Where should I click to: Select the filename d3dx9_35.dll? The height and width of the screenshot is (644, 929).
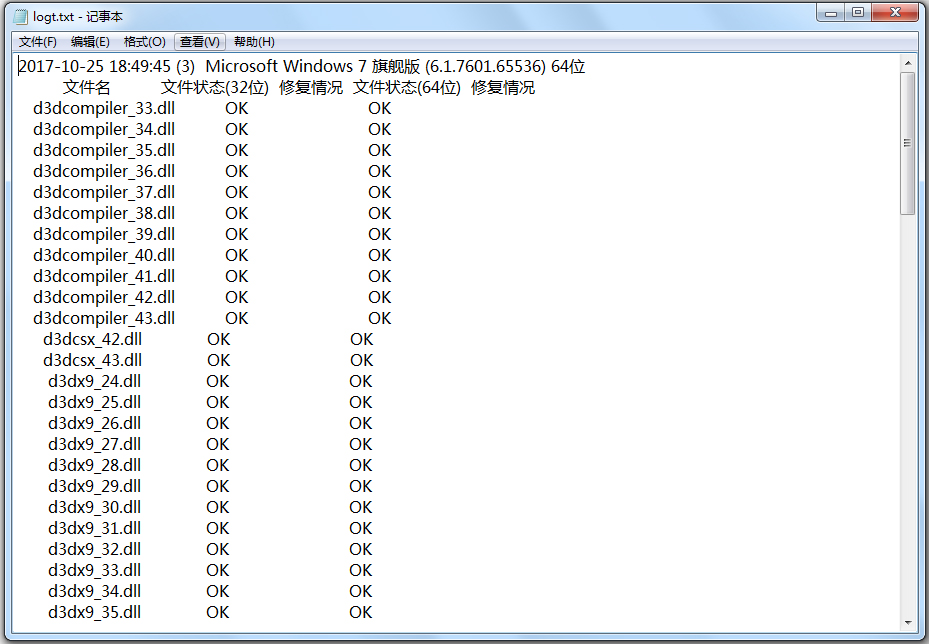tap(94, 612)
